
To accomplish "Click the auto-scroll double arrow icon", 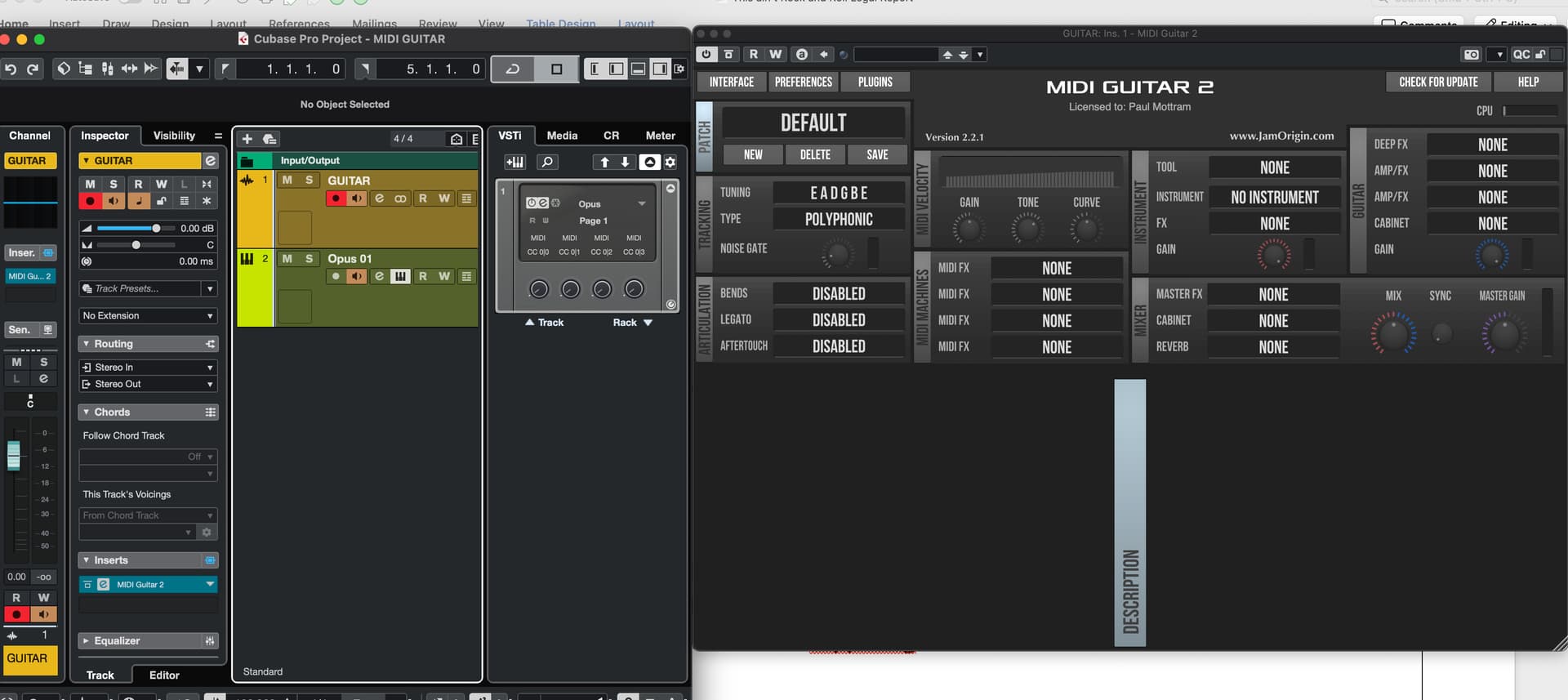I will pyautogui.click(x=151, y=69).
